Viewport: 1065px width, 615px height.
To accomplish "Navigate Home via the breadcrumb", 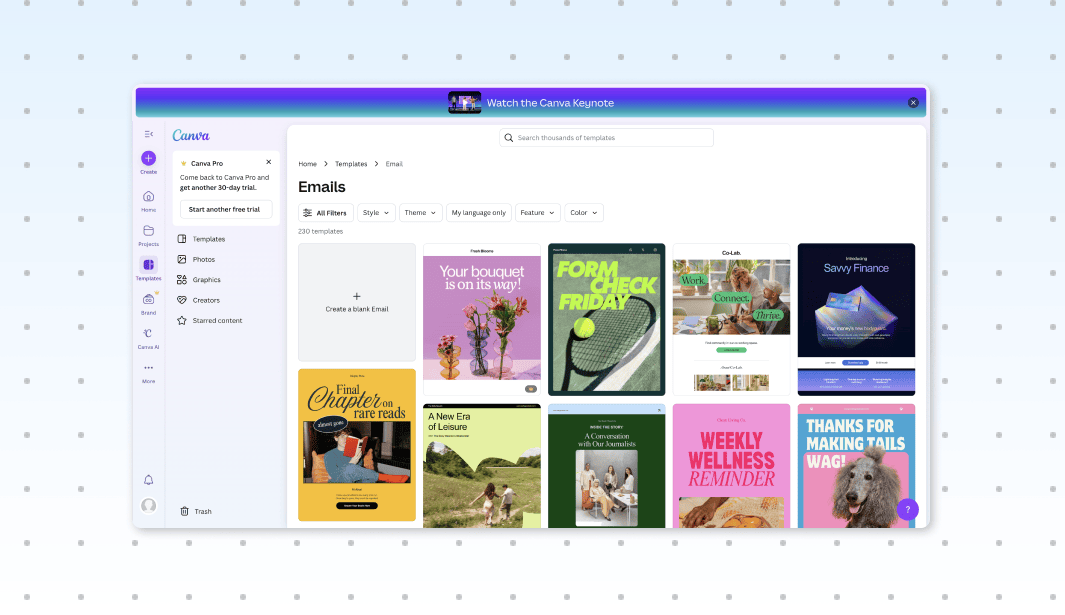I will (x=307, y=163).
